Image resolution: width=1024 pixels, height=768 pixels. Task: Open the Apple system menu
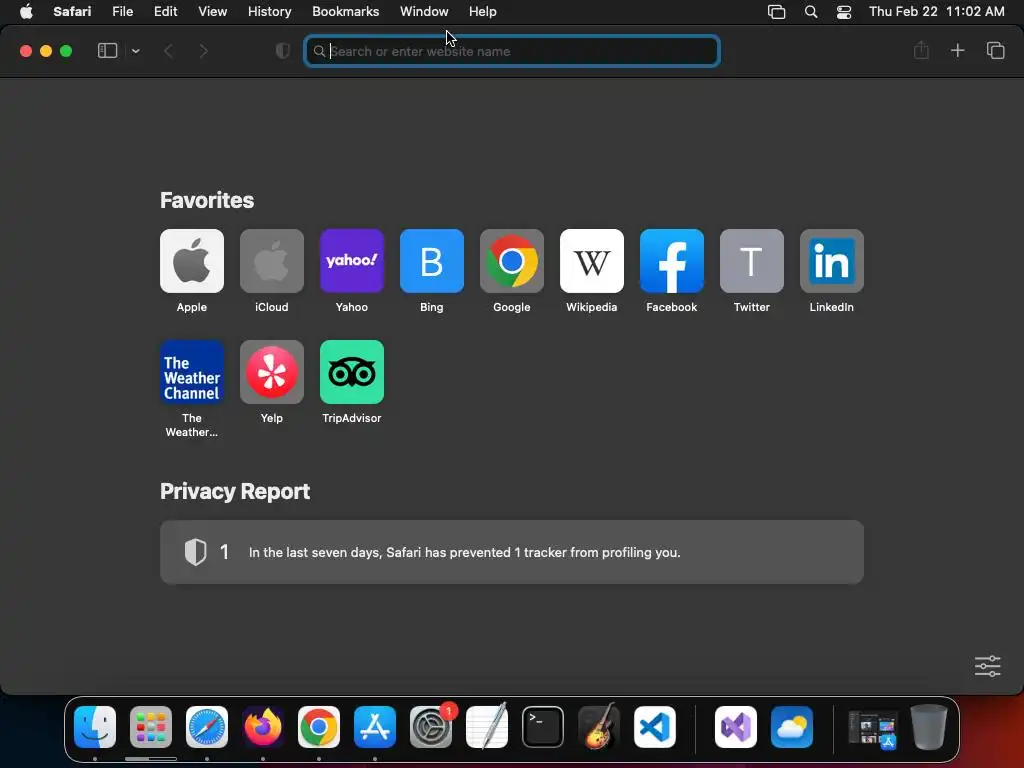point(26,12)
